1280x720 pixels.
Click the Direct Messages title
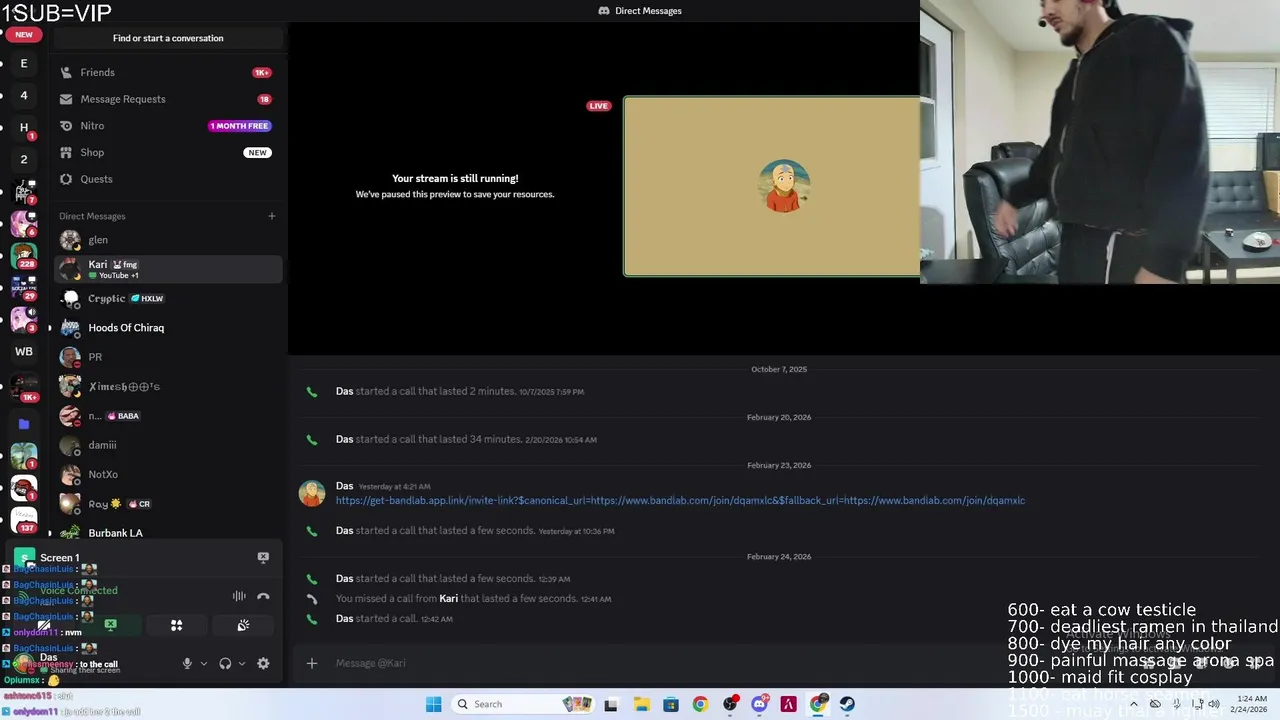point(648,11)
